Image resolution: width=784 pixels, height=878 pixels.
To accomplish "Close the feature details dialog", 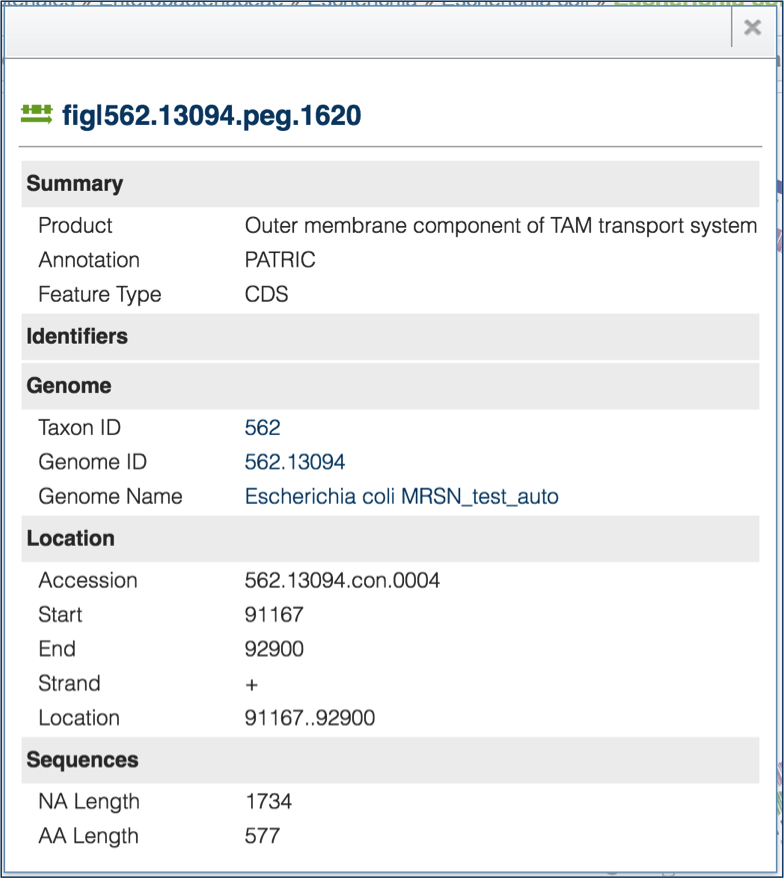I will pos(752,28).
